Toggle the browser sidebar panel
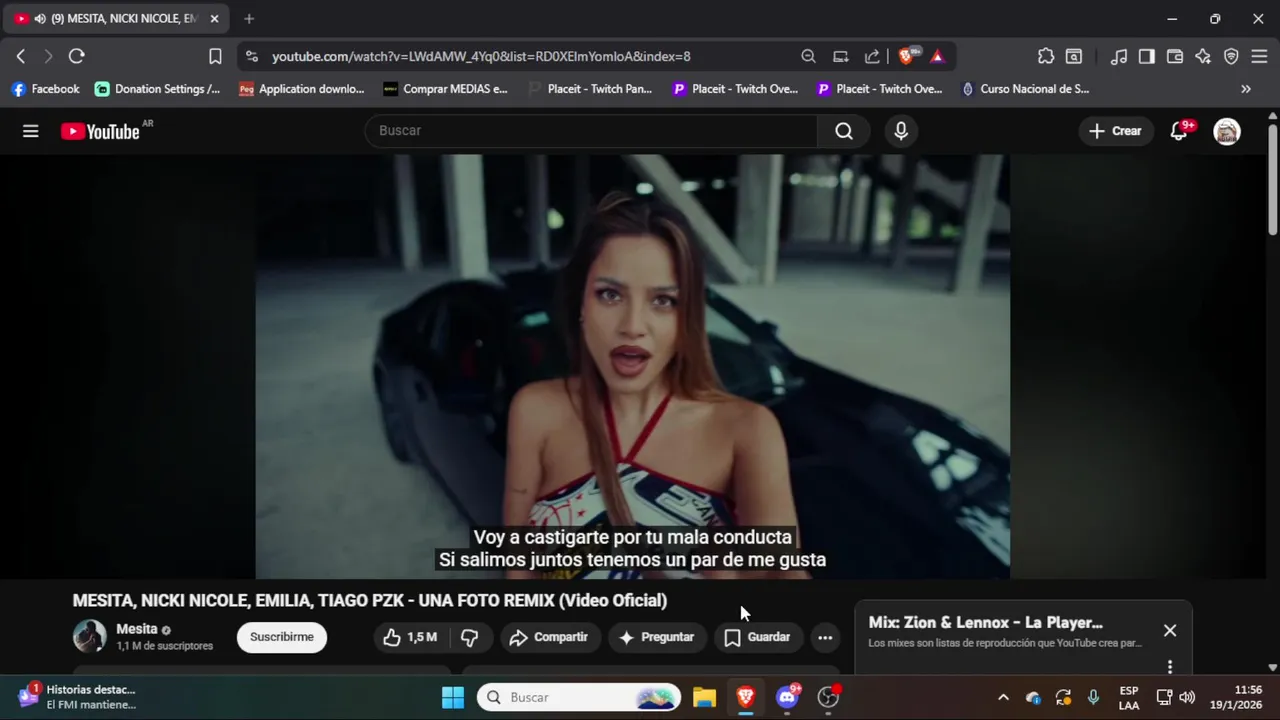 coord(1147,56)
